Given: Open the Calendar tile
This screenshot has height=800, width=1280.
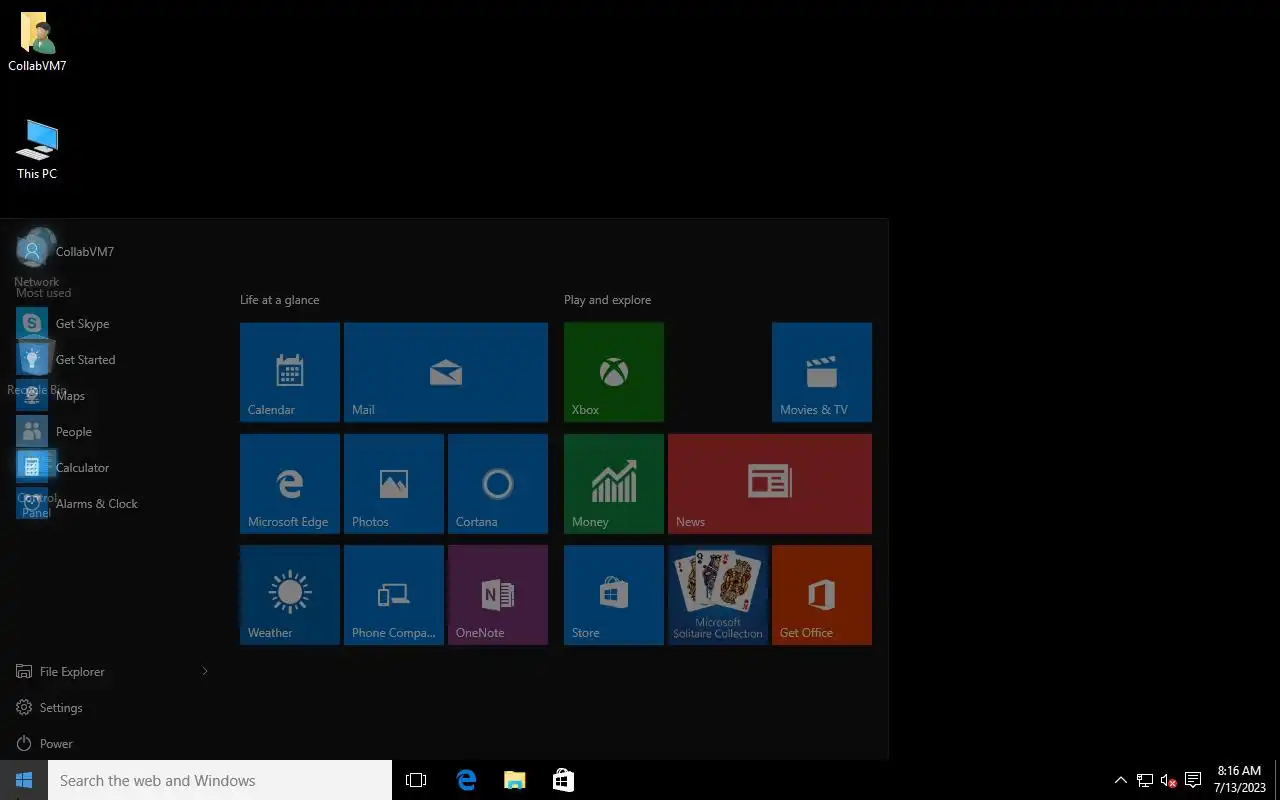Looking at the screenshot, I should point(290,372).
